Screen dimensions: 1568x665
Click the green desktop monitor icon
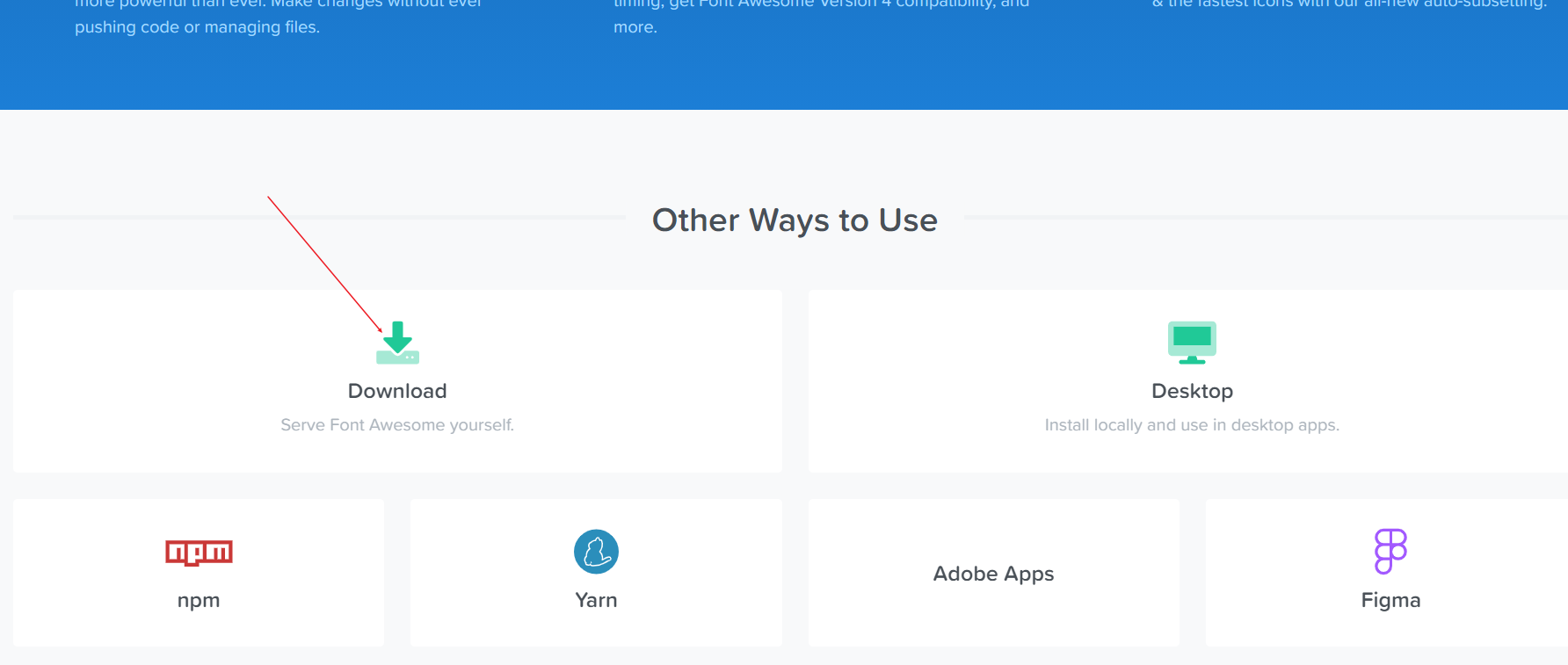[x=1192, y=343]
